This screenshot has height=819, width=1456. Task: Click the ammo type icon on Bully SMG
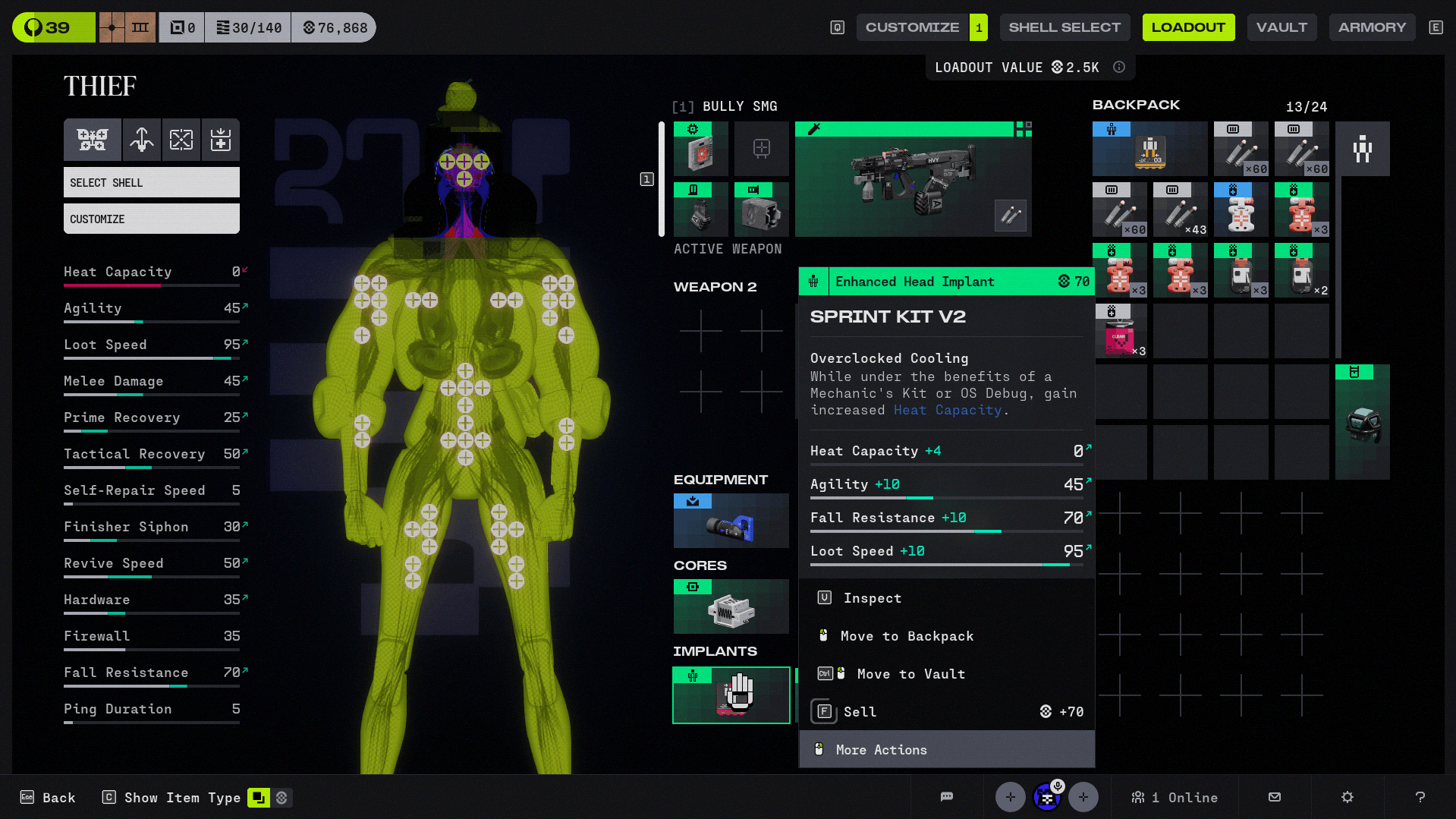pyautogui.click(x=1011, y=216)
